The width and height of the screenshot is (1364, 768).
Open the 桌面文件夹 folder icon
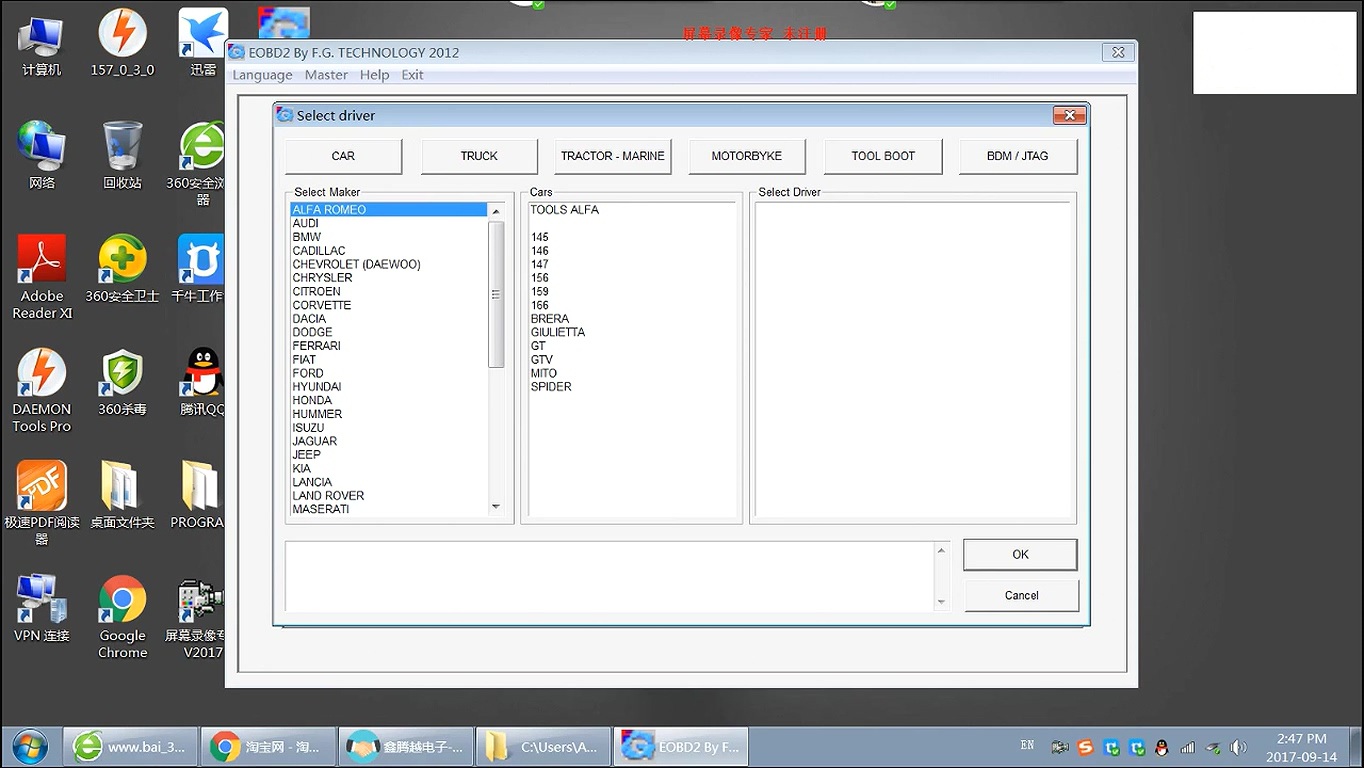click(x=122, y=494)
